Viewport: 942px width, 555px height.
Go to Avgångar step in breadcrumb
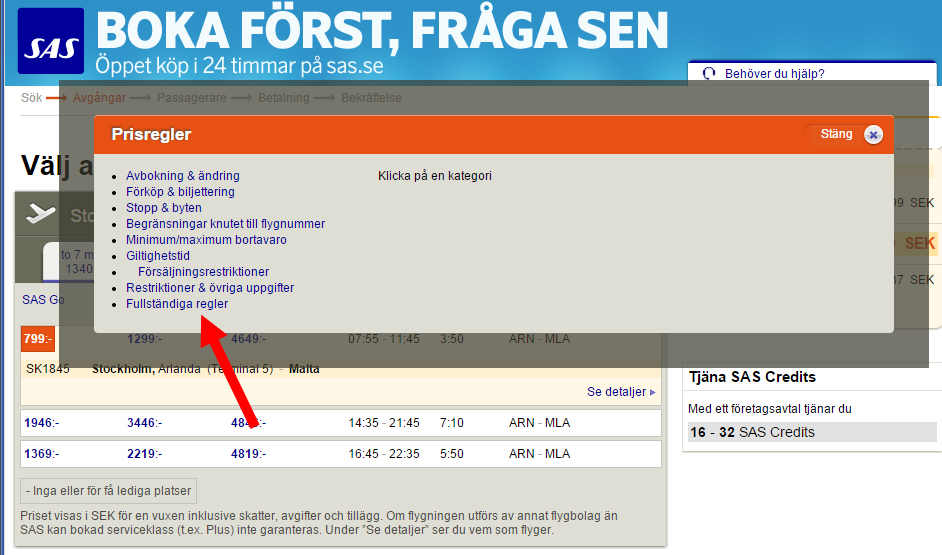click(x=99, y=97)
